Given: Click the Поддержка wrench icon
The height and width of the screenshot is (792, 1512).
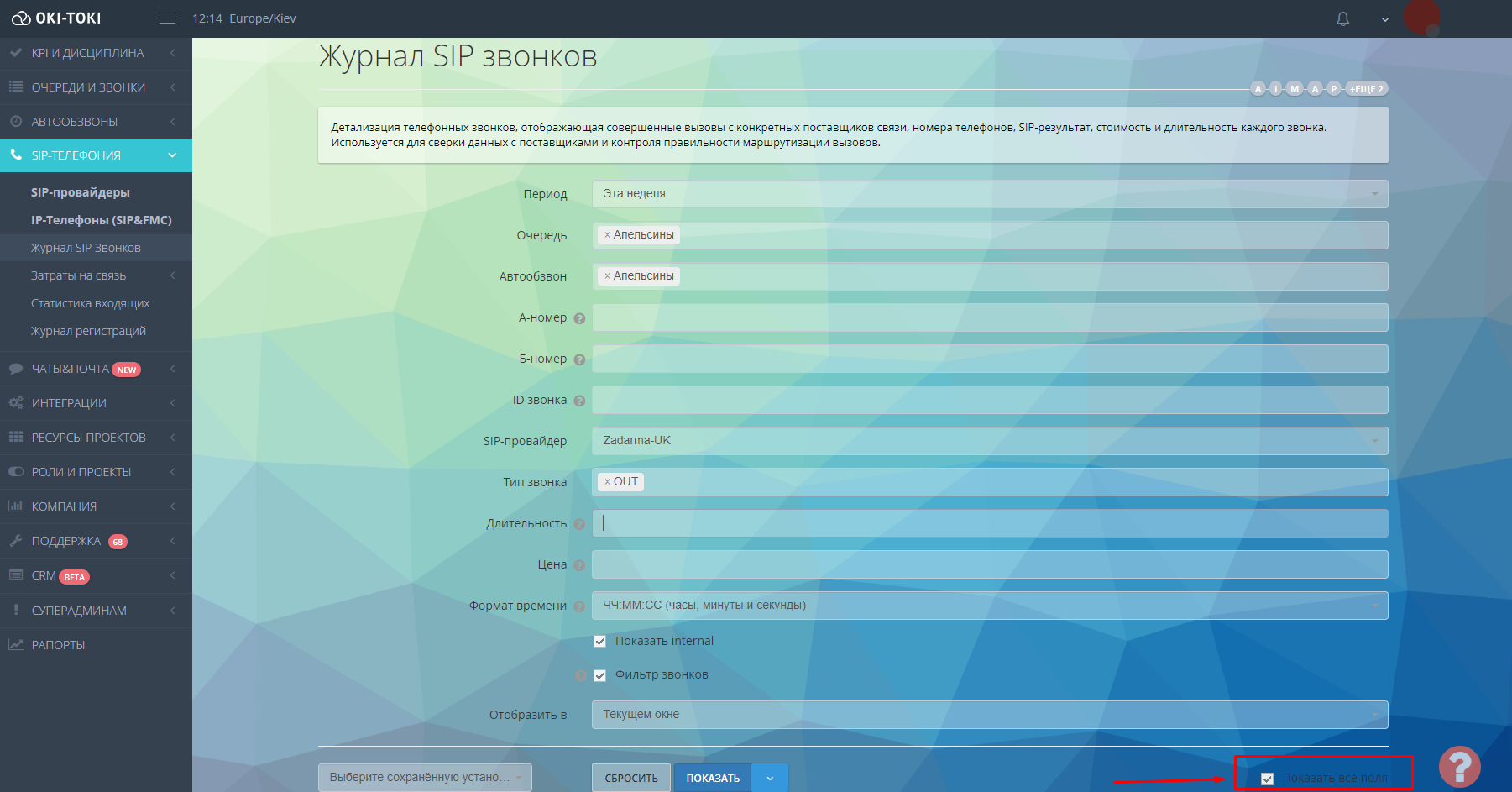Looking at the screenshot, I should tap(16, 541).
